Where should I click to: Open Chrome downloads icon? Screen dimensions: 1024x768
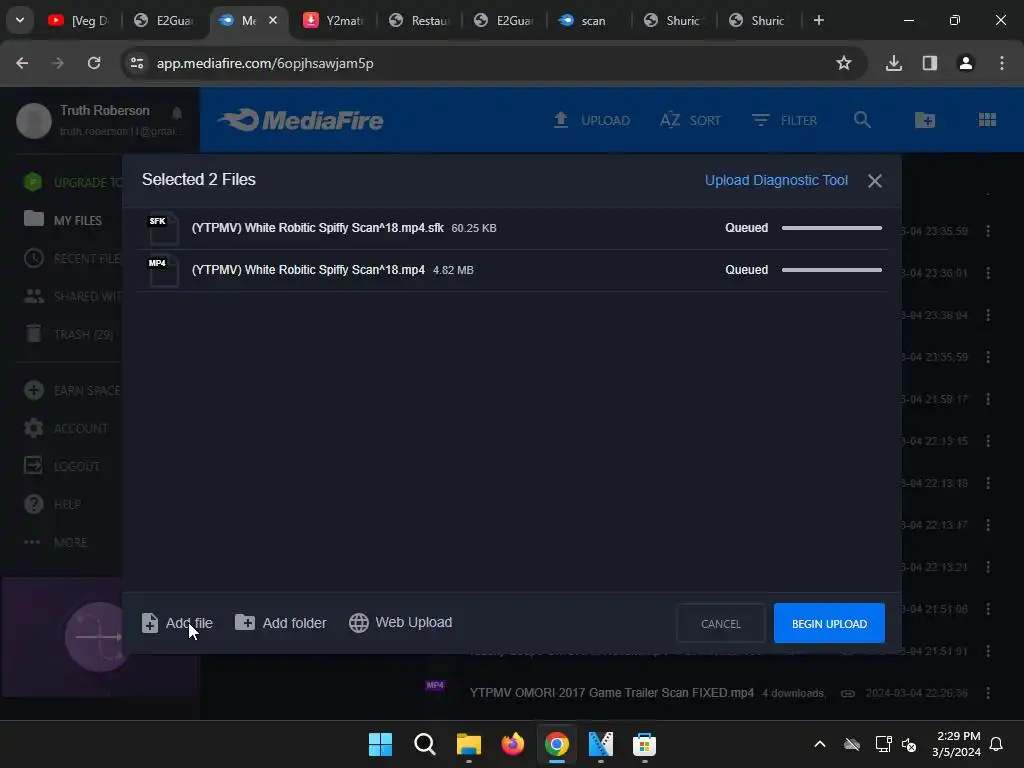893,63
